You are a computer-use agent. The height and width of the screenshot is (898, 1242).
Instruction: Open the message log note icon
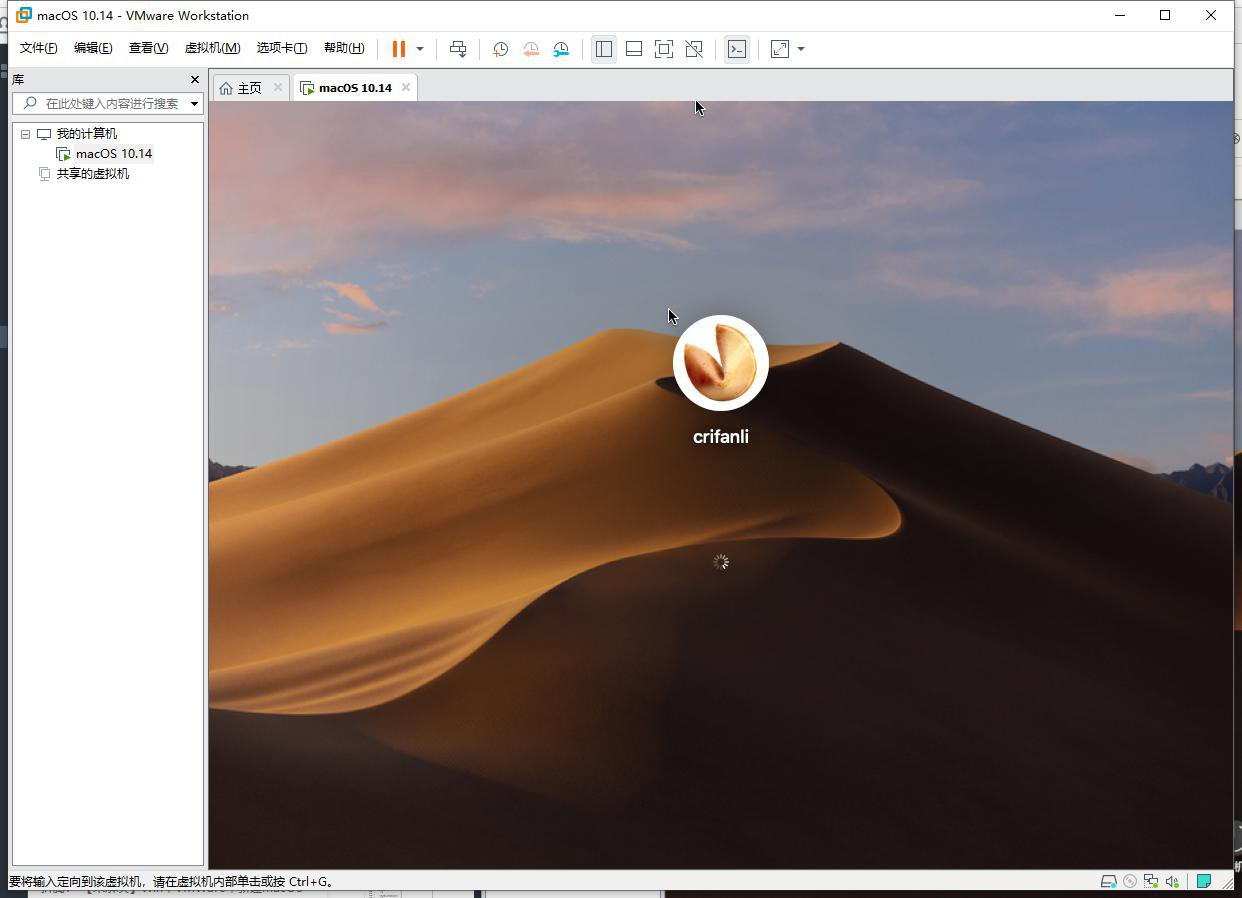pos(1204,881)
